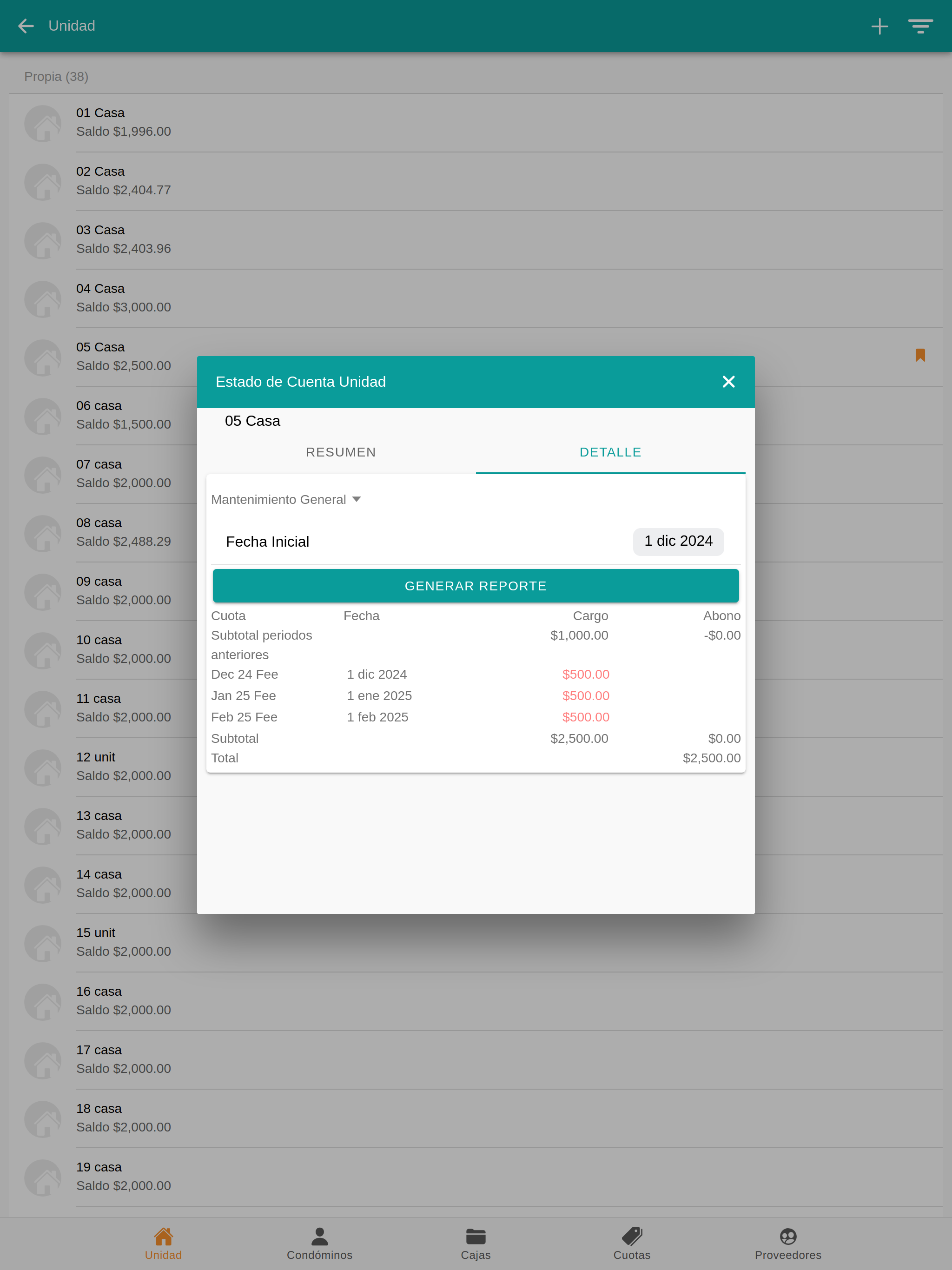The image size is (952, 1270).
Task: Select the house avatar of 02 Casa
Action: 43,181
